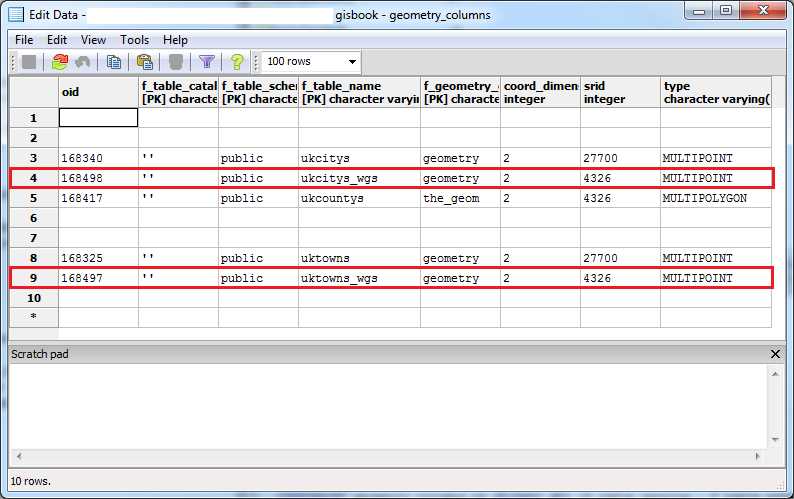794x499 pixels.
Task: Select row header 1
Action: click(x=33, y=118)
